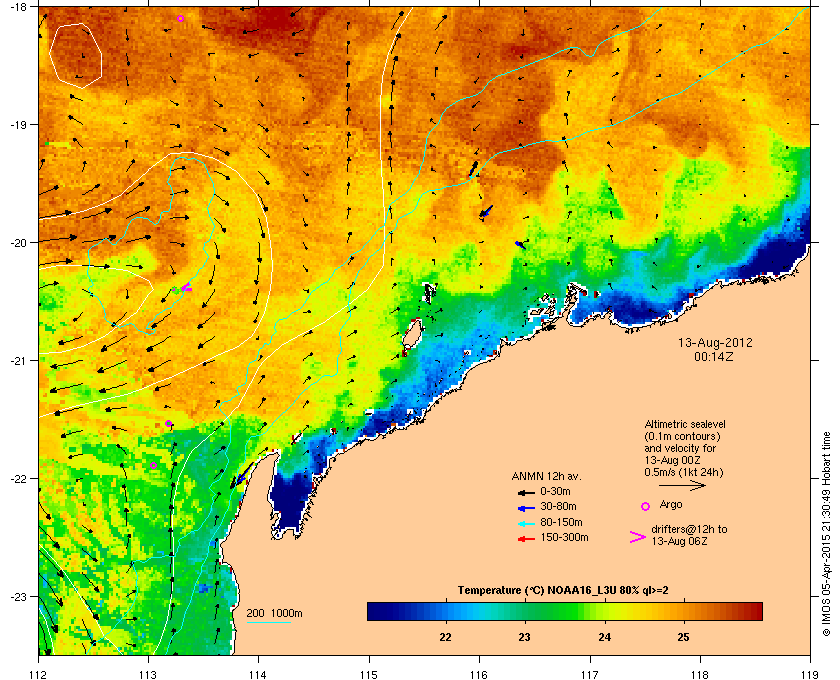
Task: Click the latitude axis label -20
Action: [x=18, y=242]
